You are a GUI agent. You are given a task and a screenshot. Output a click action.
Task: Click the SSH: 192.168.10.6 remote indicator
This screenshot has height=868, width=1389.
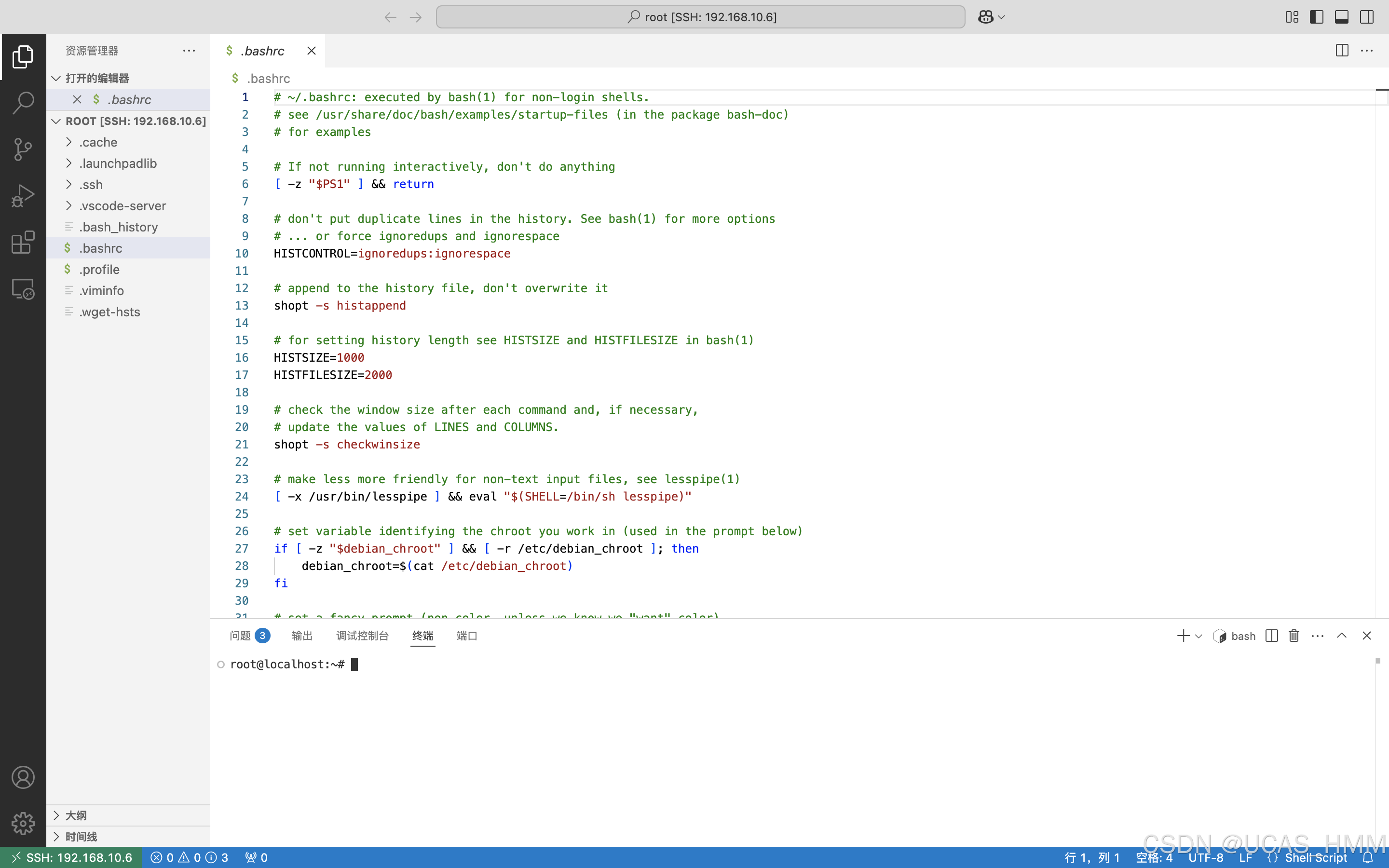pos(72,857)
